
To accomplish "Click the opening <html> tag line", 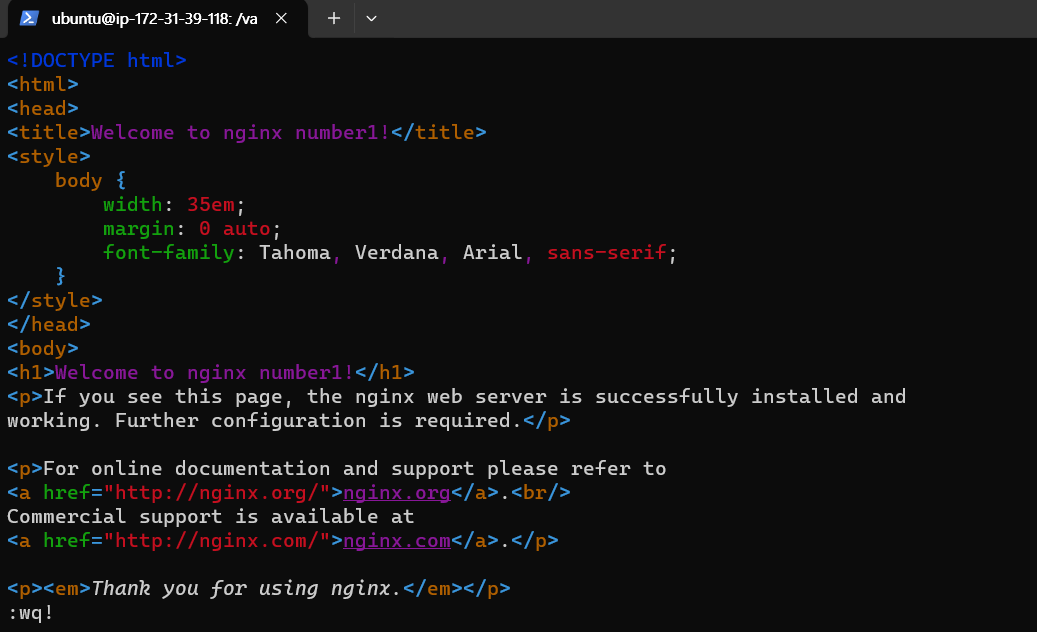I will (x=43, y=84).
